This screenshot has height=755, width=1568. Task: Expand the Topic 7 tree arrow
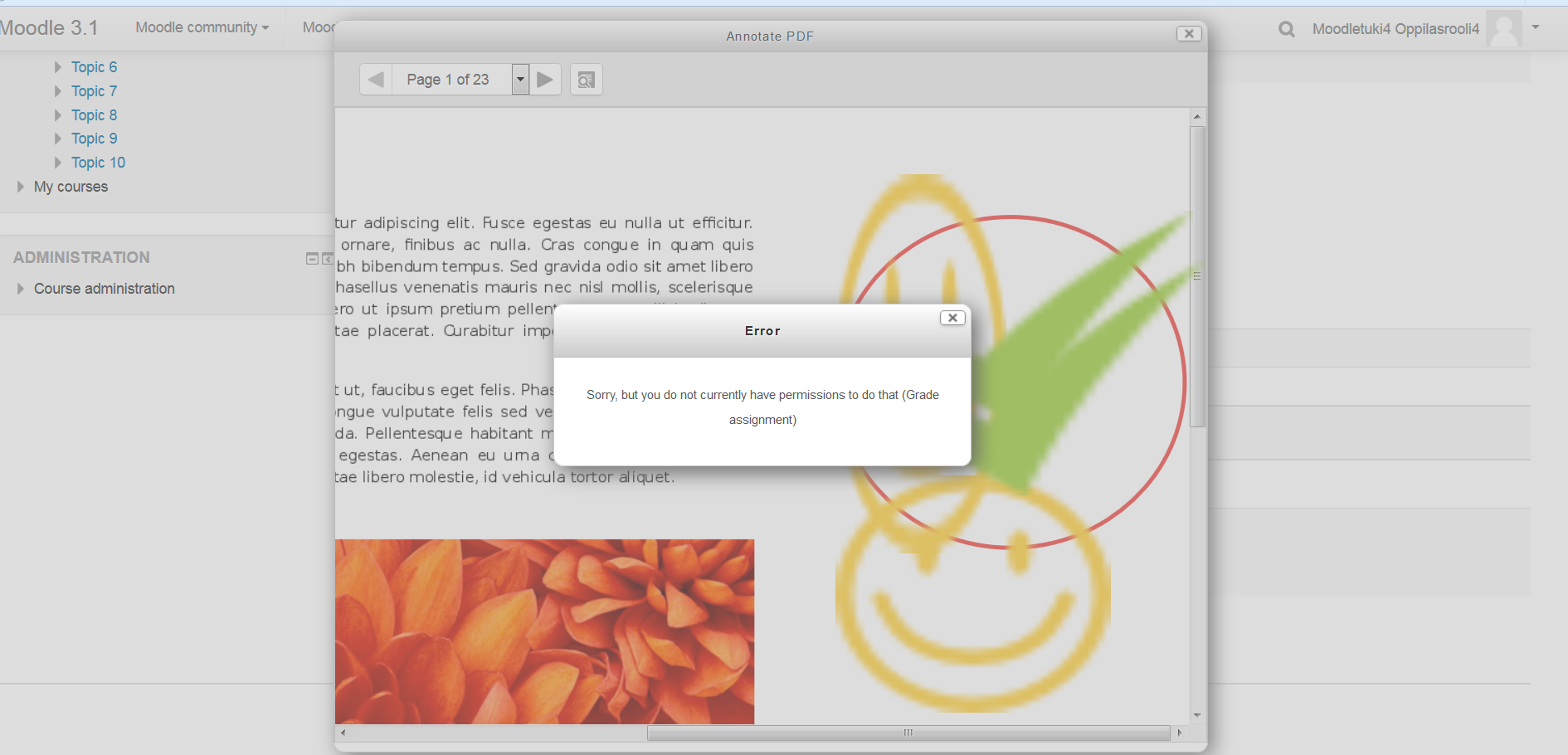[x=58, y=91]
